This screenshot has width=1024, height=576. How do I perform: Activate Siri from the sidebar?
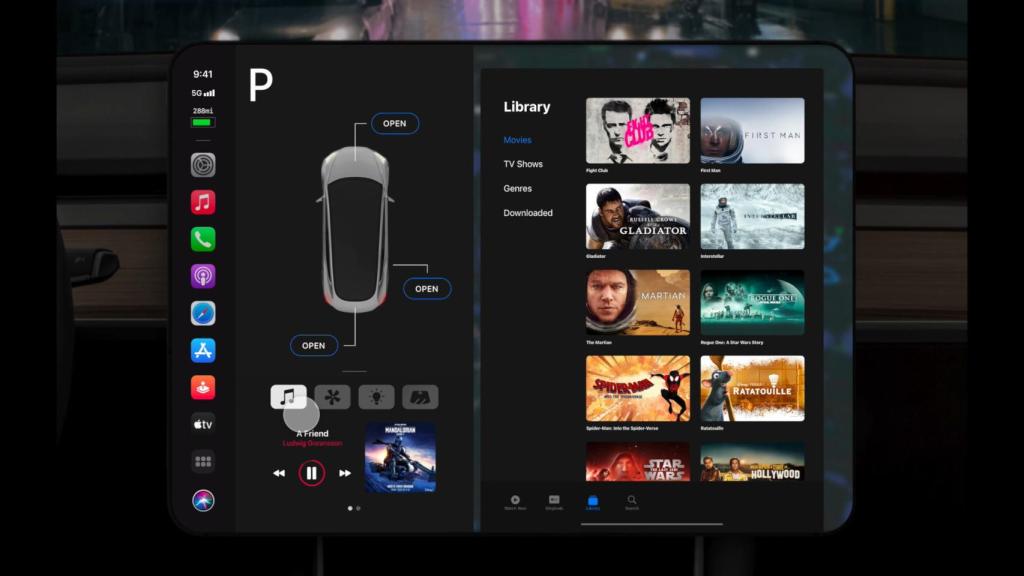[201, 497]
